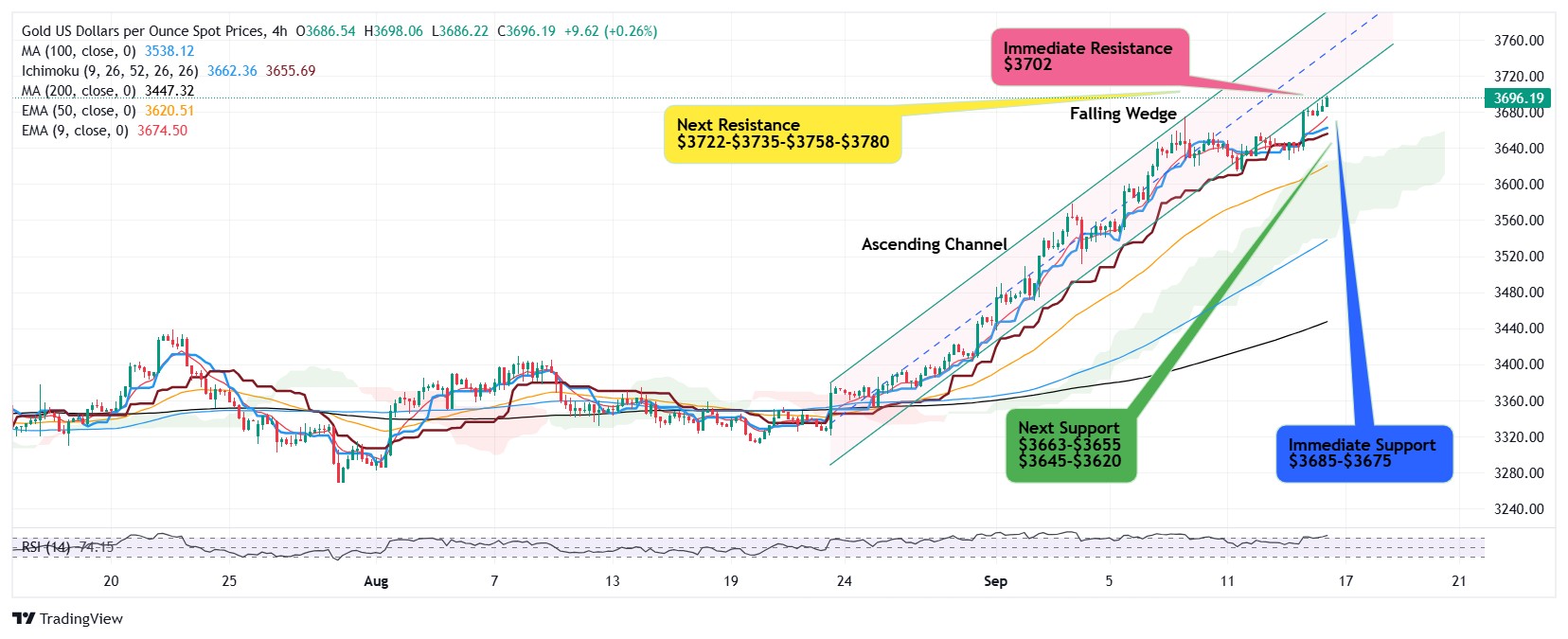
Task: Select the green Next Support callout box
Action: [1070, 445]
